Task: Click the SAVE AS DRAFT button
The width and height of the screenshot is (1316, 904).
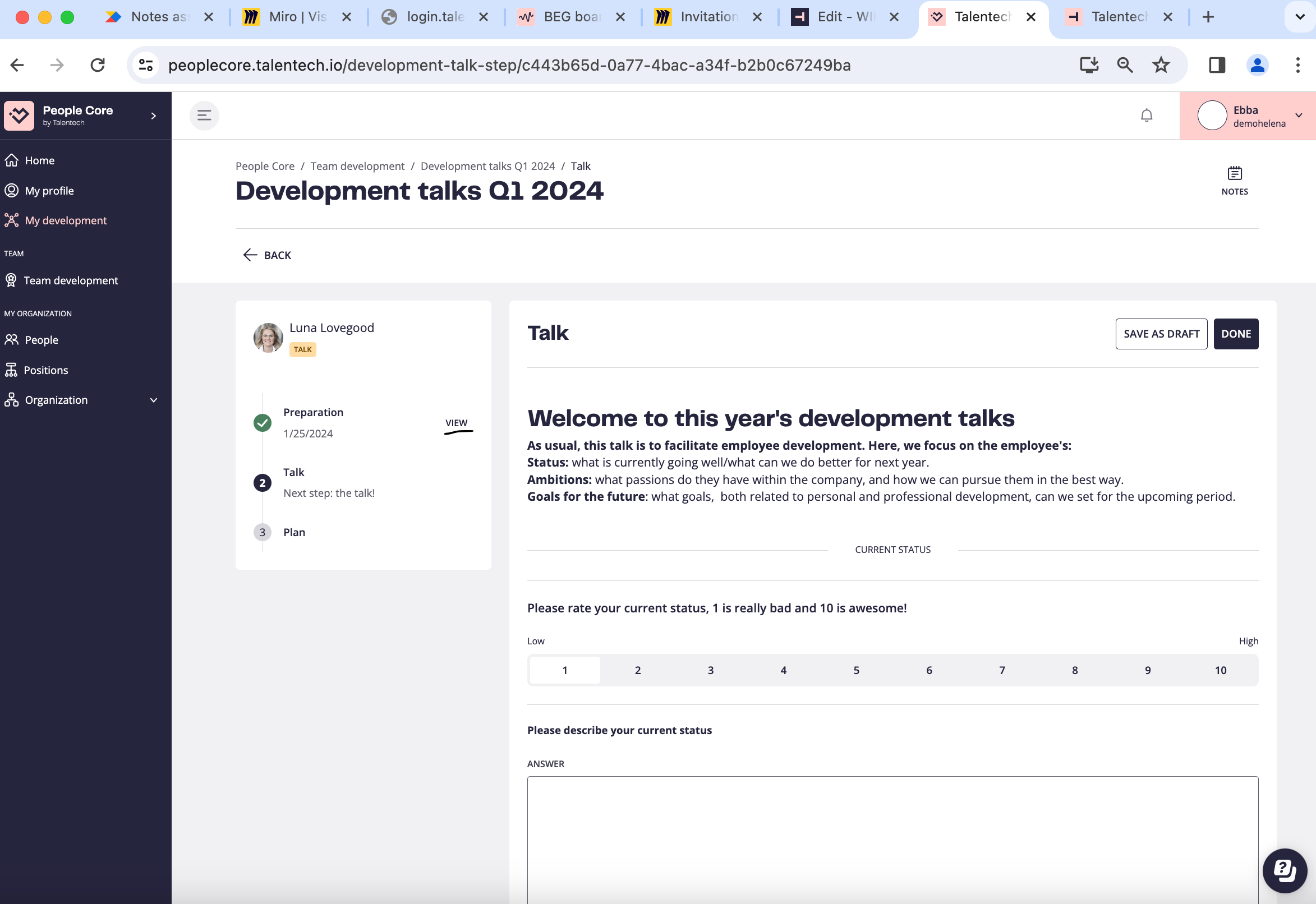Action: coord(1161,334)
